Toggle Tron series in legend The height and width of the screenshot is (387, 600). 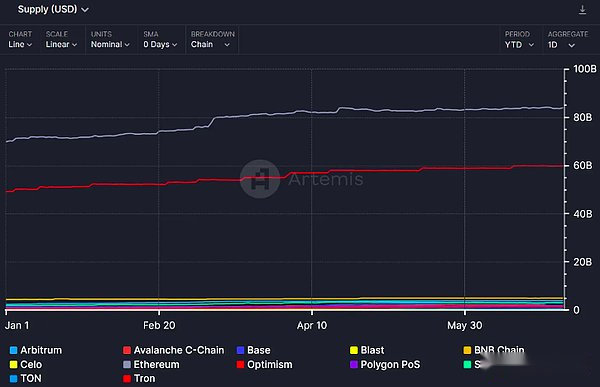139,379
